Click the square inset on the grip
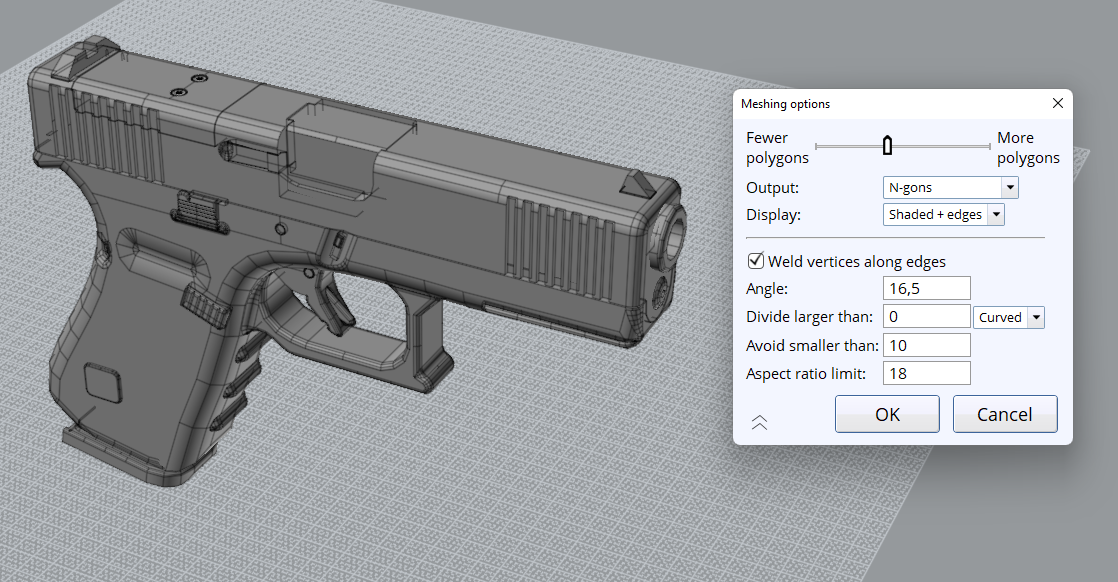The image size is (1118, 582). 102,381
